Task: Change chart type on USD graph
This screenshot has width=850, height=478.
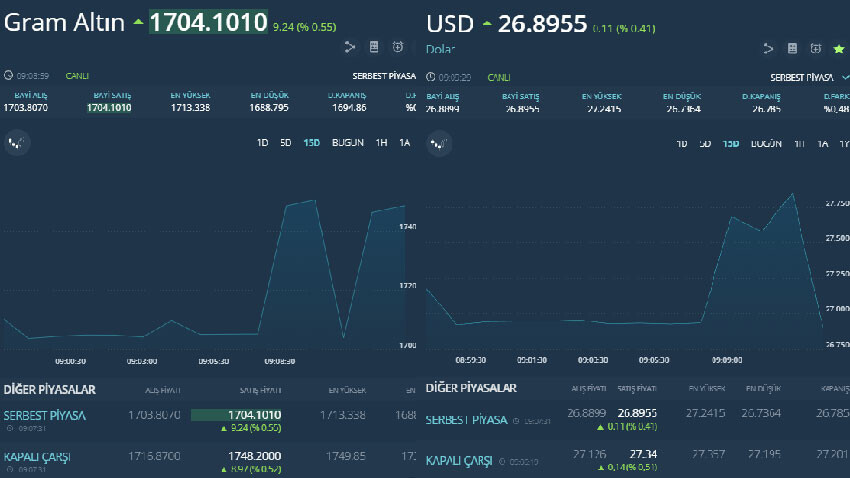Action: [x=437, y=144]
